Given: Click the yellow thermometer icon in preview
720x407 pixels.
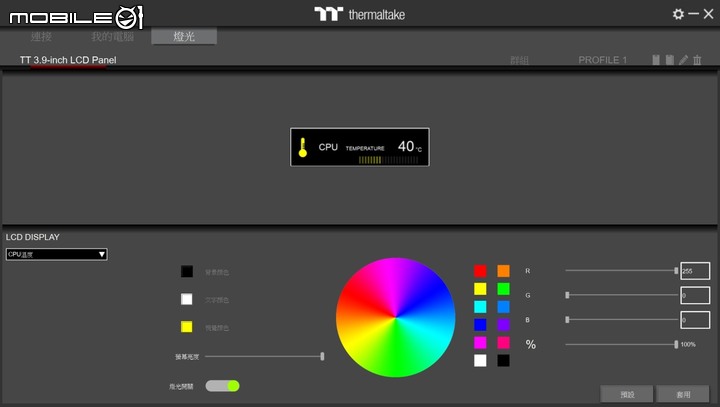Looking at the screenshot, I should [x=303, y=147].
